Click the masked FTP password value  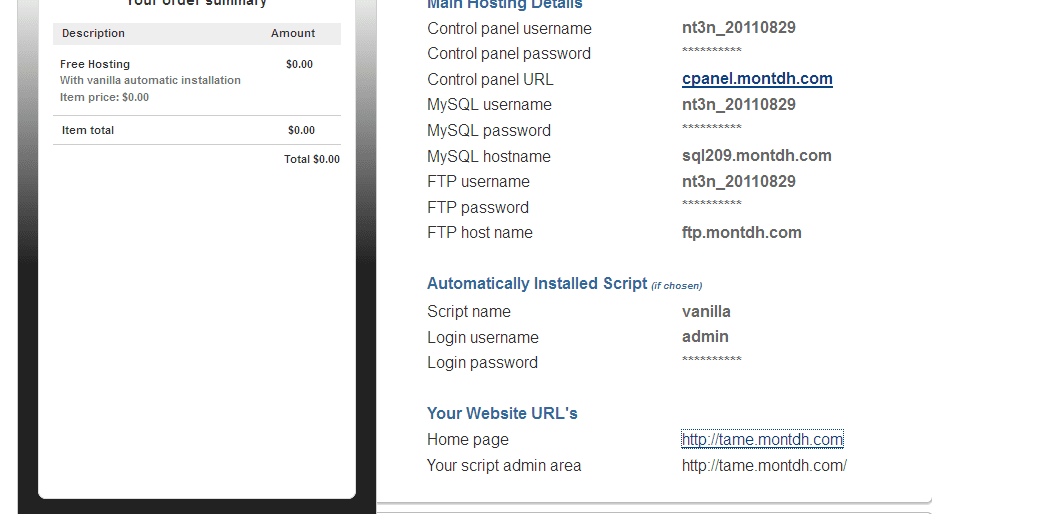click(711, 205)
